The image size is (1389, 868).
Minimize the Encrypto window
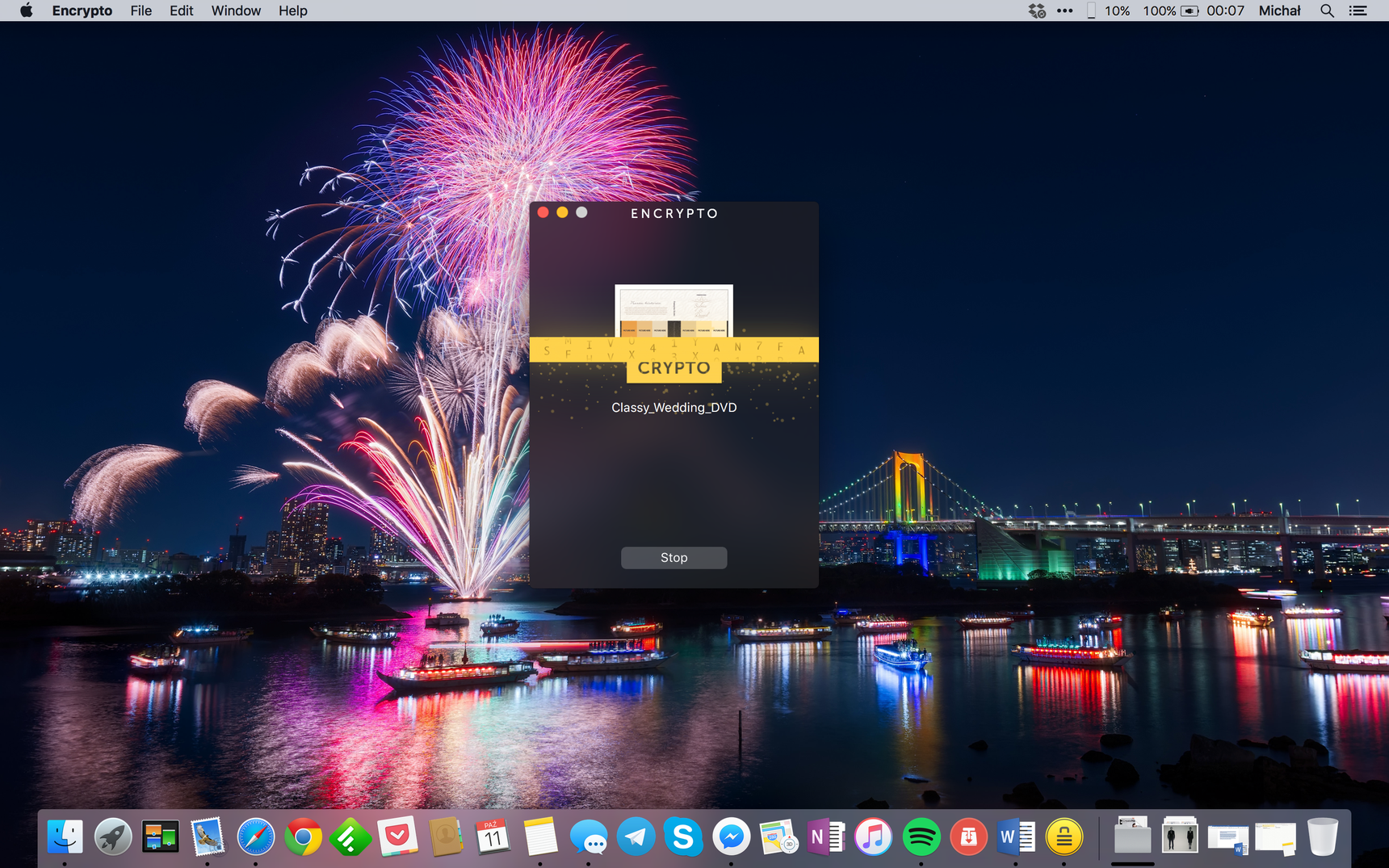562,212
